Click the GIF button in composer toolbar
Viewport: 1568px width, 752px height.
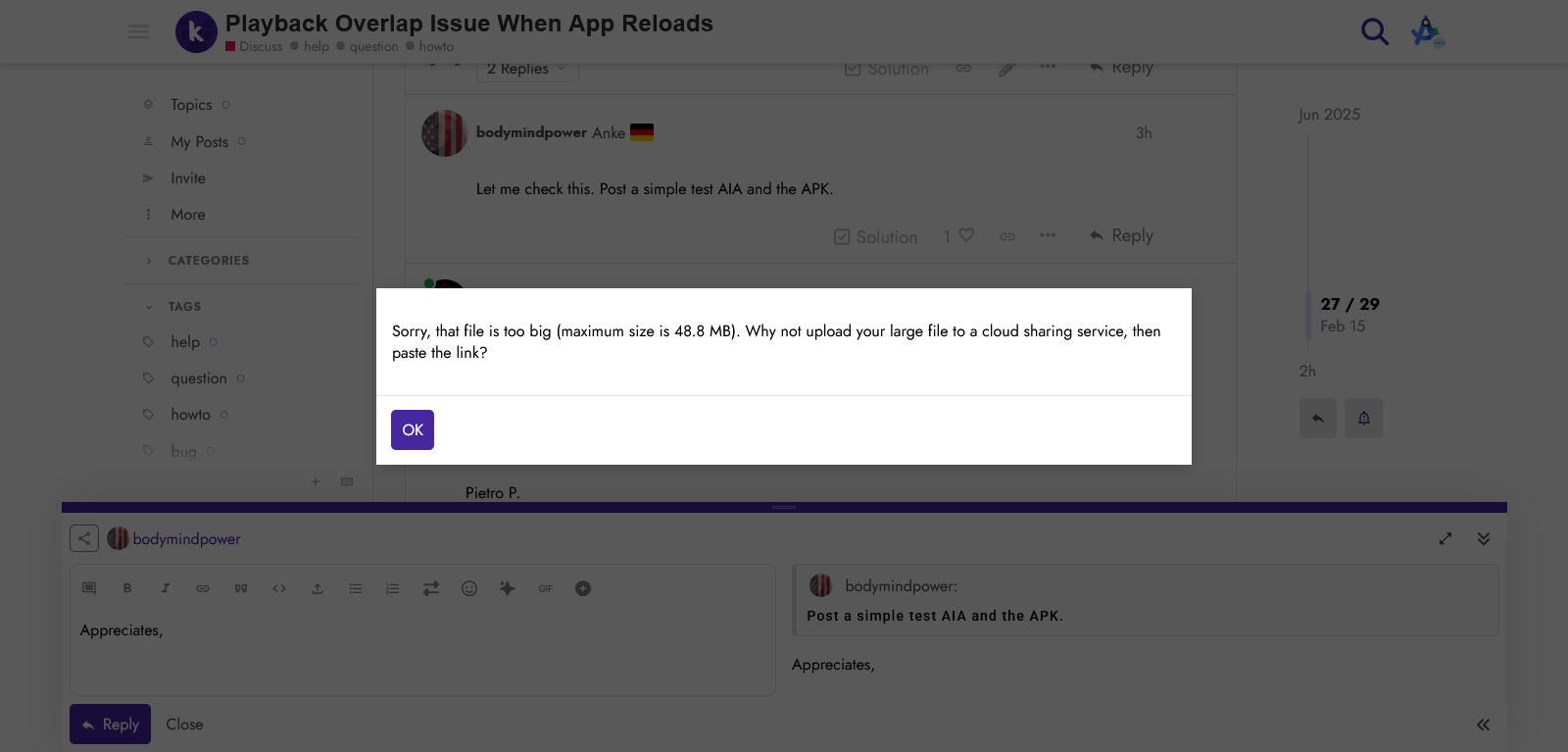546,588
